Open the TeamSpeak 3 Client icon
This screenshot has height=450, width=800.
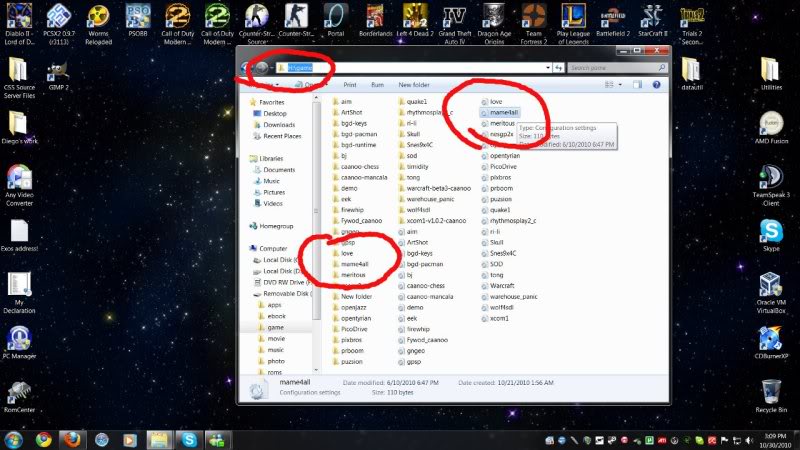pos(770,177)
